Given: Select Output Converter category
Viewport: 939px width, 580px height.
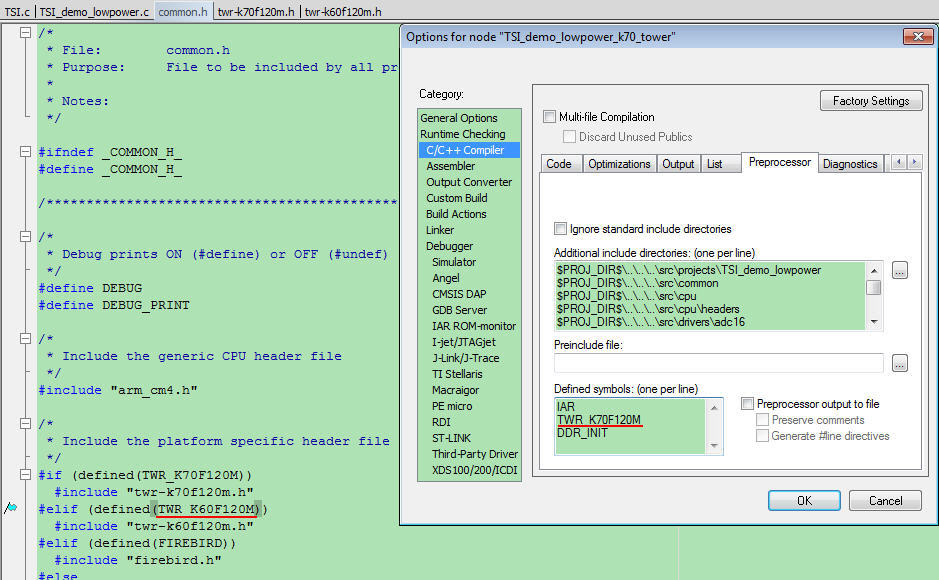Looking at the screenshot, I should (469, 182).
